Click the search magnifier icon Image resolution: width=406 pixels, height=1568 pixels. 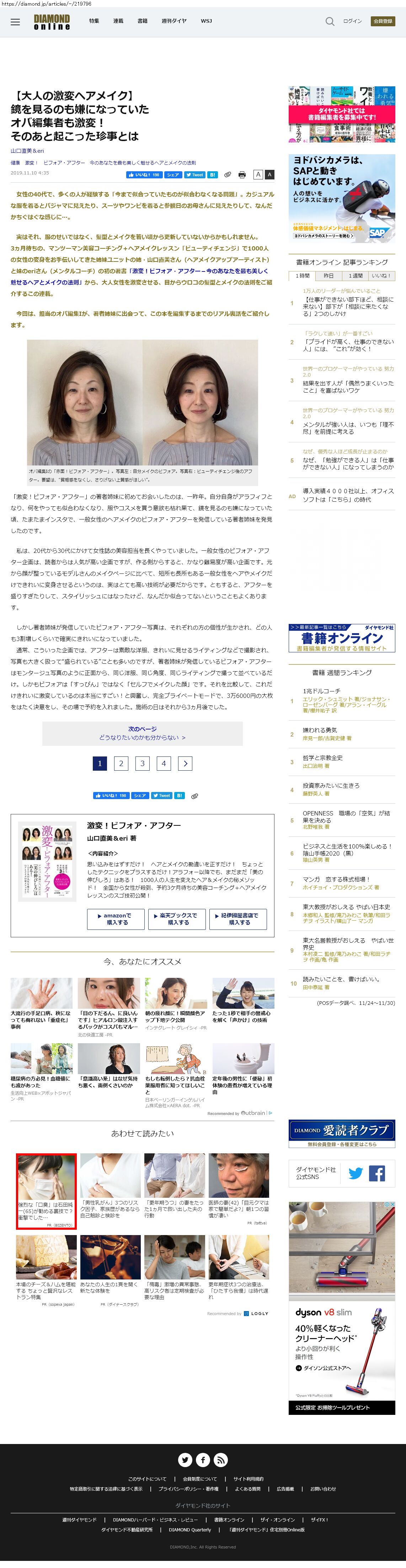329,21
